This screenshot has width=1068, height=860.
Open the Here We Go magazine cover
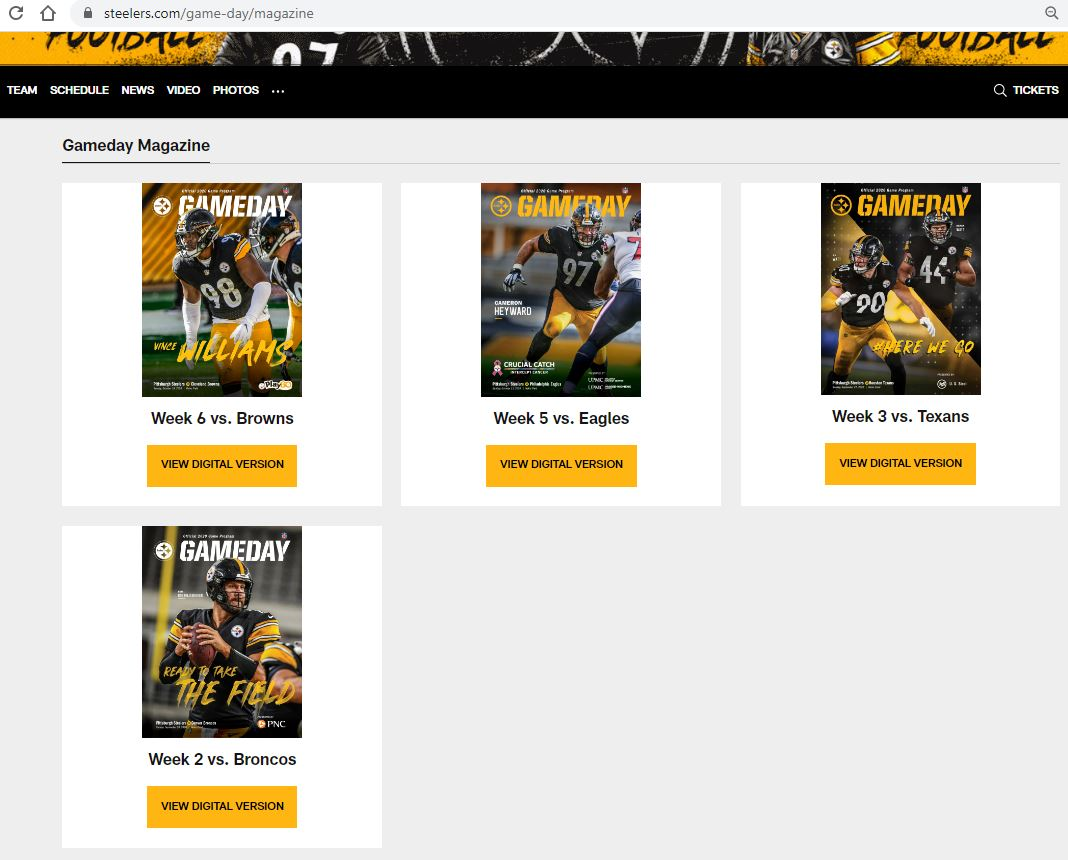click(x=900, y=289)
